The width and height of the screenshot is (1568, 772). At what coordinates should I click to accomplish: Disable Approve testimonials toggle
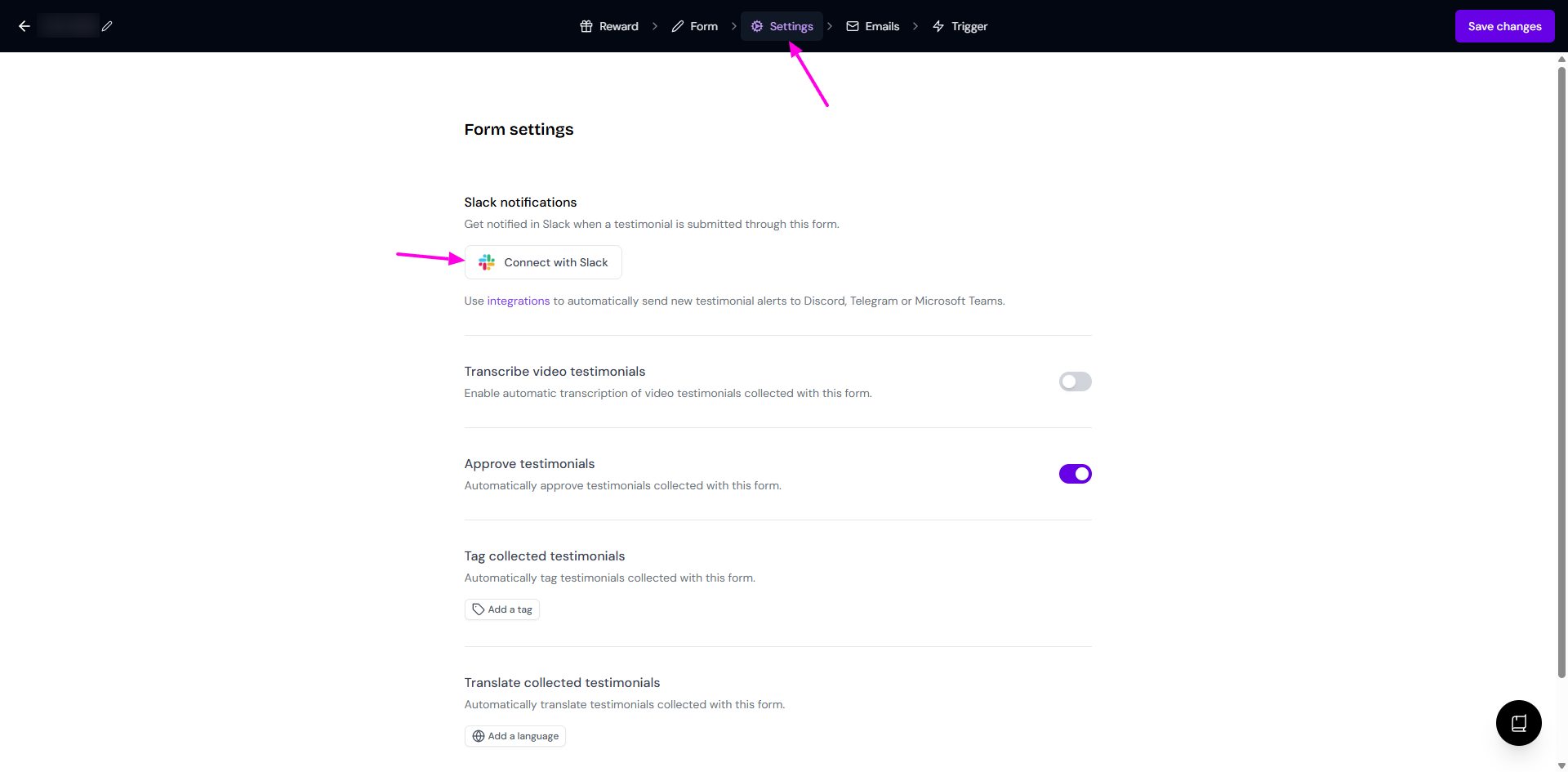coord(1075,474)
